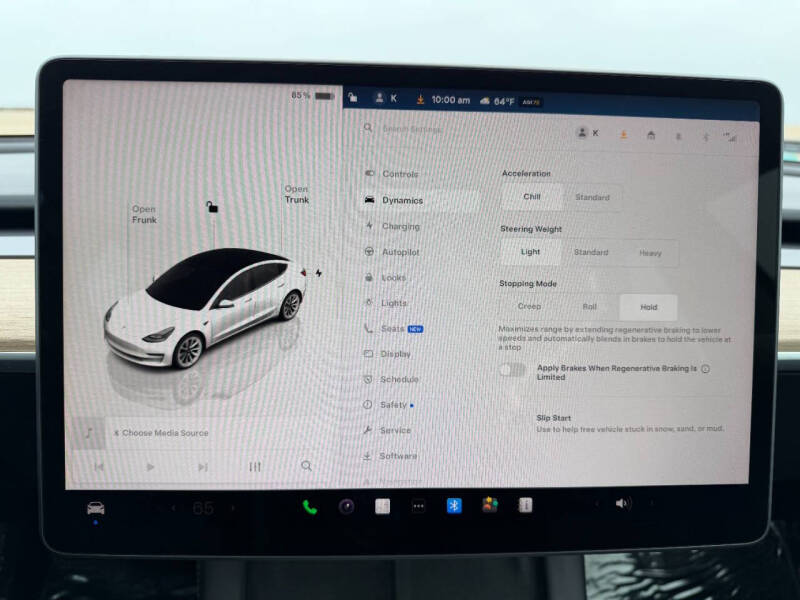Open the manual info app icon

[x=526, y=505]
